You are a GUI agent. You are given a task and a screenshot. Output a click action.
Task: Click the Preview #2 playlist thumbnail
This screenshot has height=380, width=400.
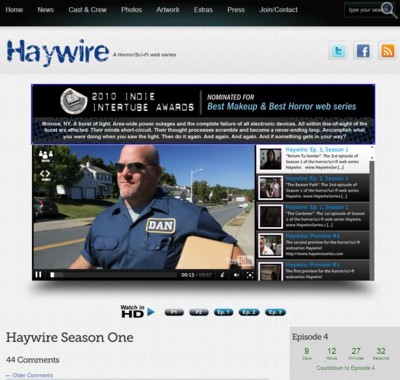coord(271,245)
